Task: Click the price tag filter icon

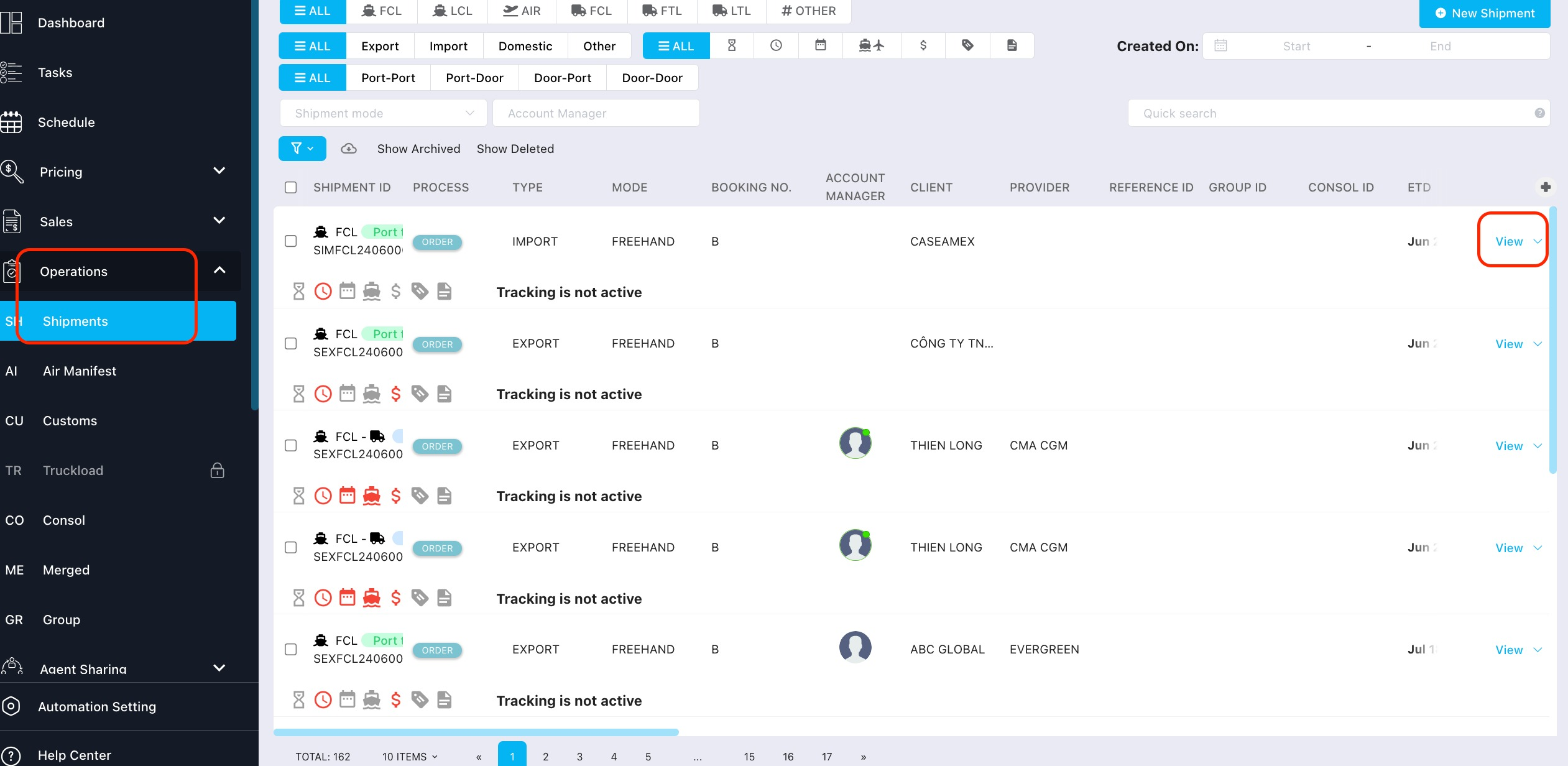Action: pyautogui.click(x=967, y=45)
